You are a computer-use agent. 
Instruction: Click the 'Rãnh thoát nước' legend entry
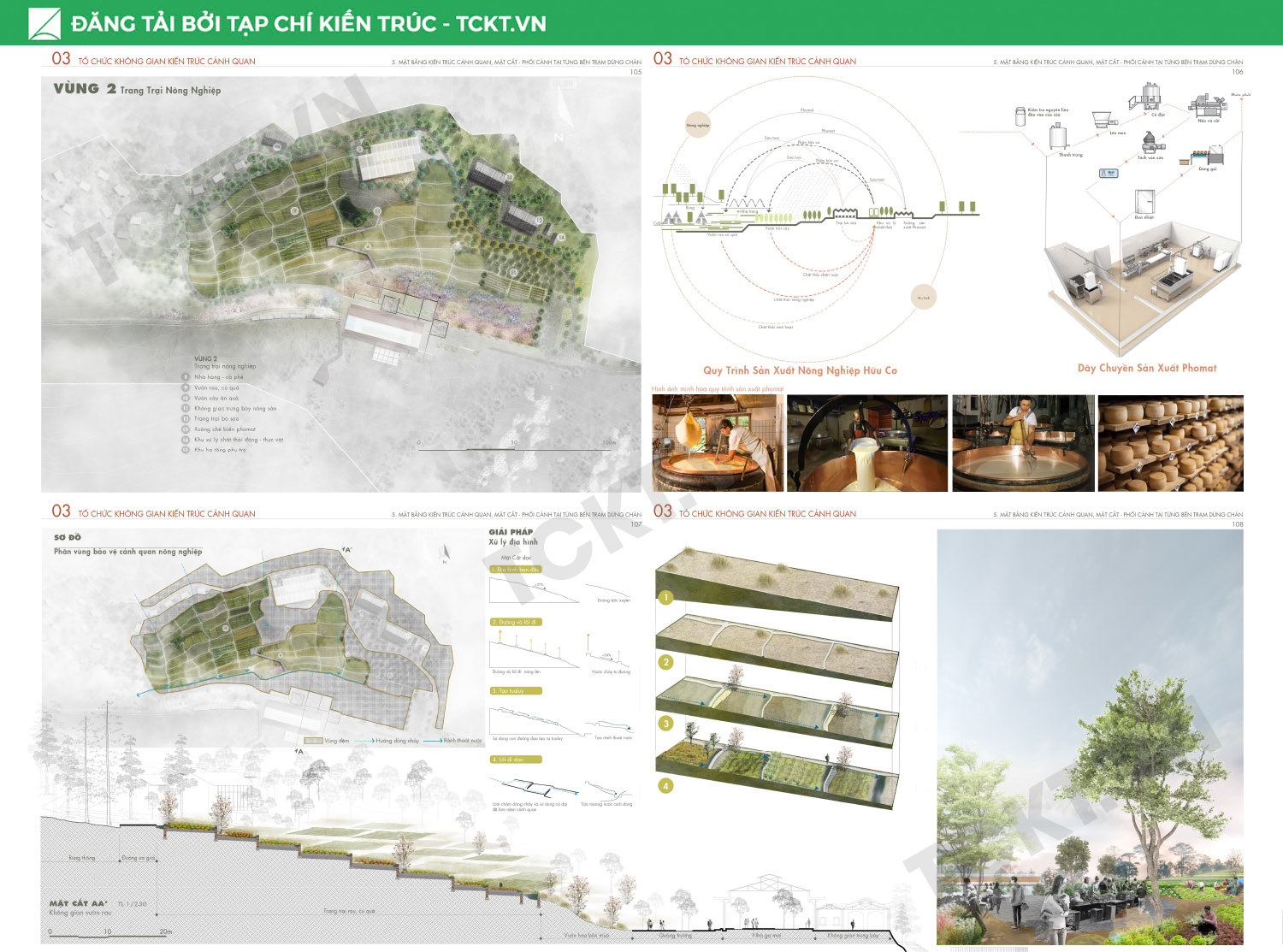[454, 741]
